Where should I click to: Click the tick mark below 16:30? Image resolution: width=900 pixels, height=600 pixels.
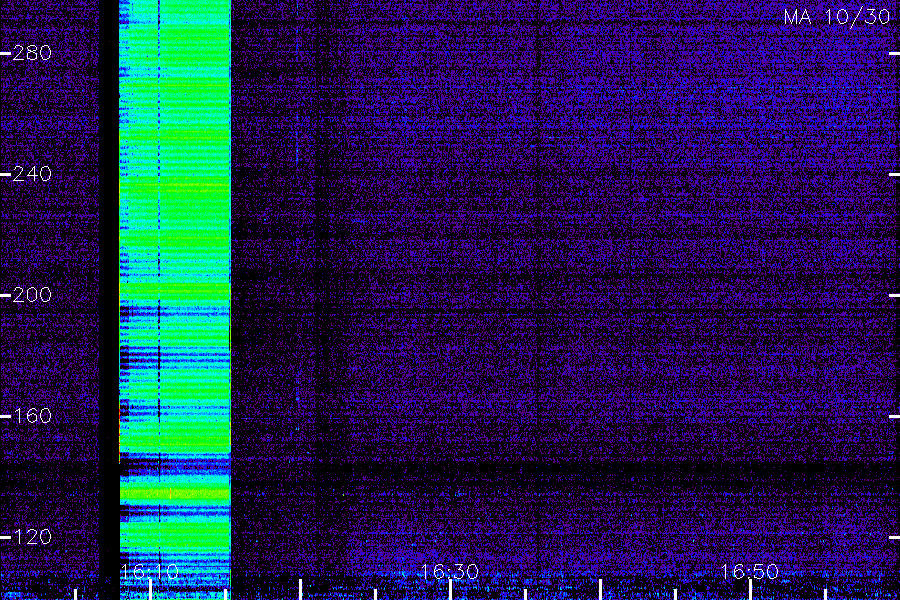[x=451, y=590]
